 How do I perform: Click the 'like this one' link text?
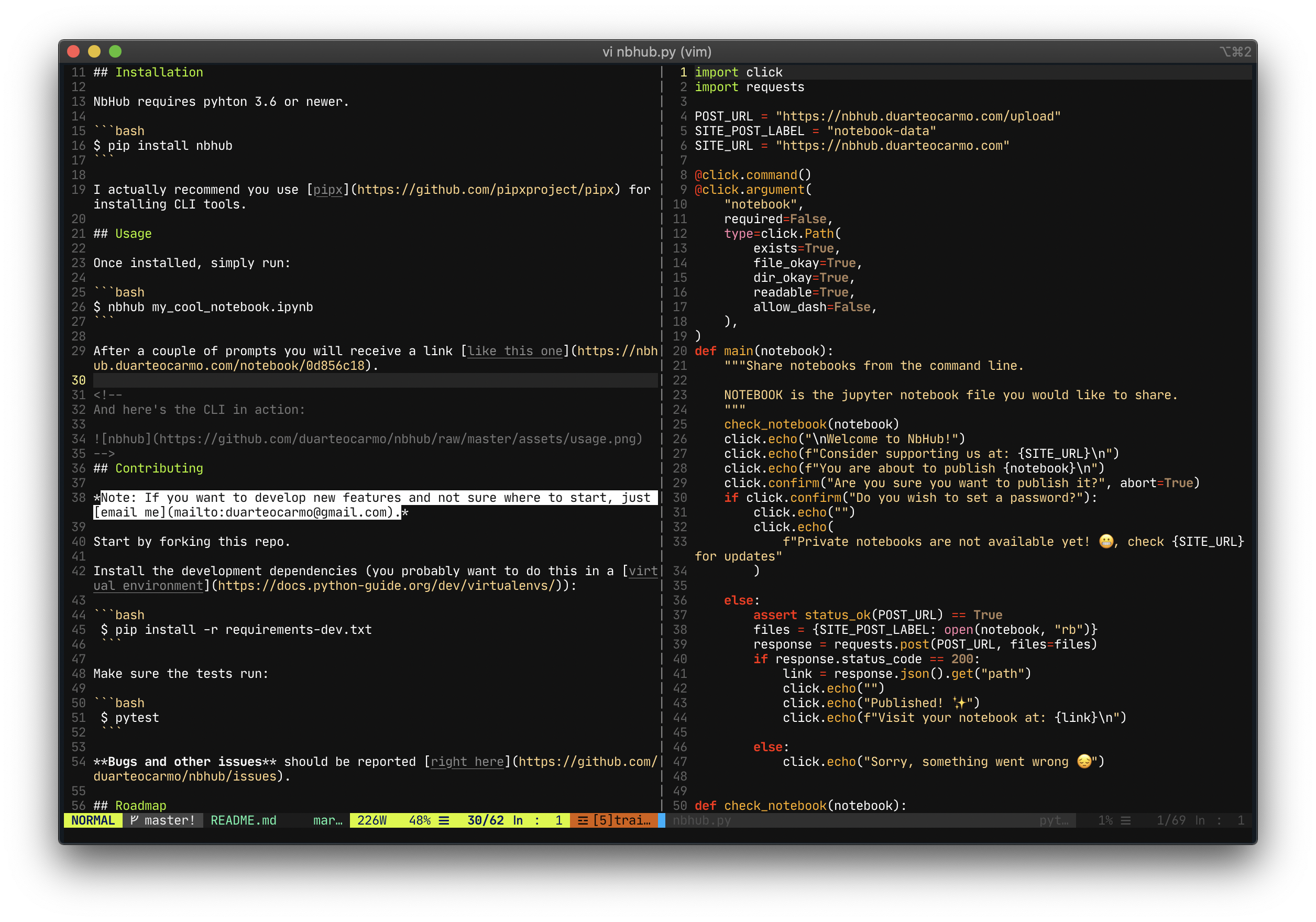tap(514, 350)
